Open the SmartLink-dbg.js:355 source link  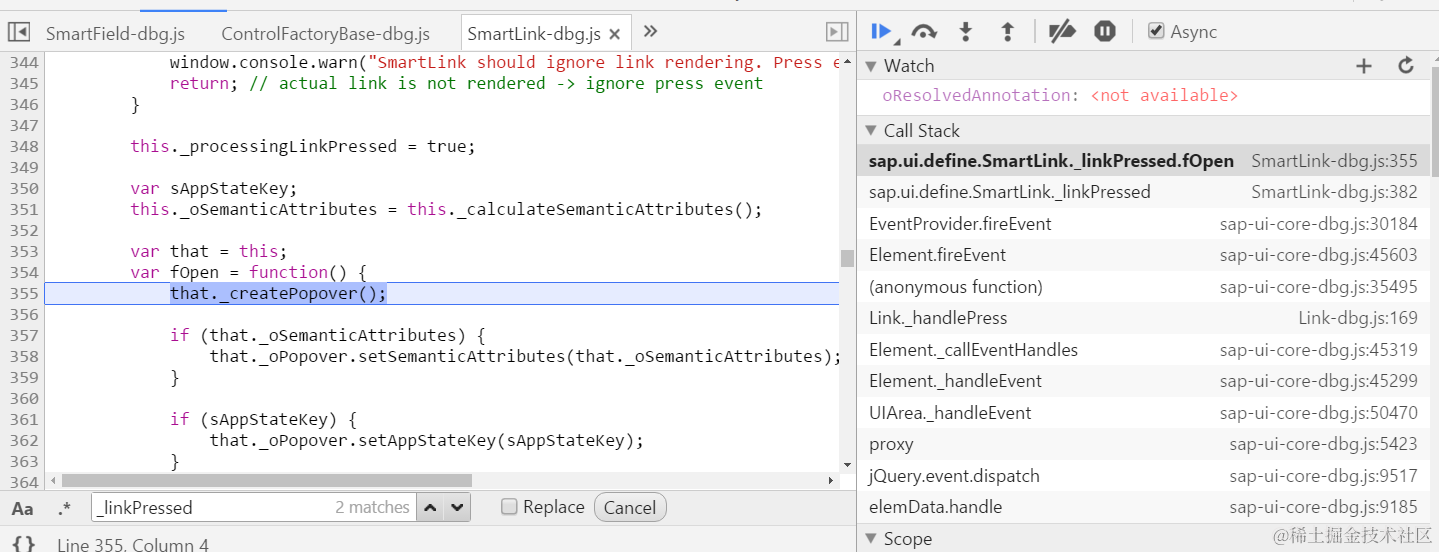point(1334,161)
